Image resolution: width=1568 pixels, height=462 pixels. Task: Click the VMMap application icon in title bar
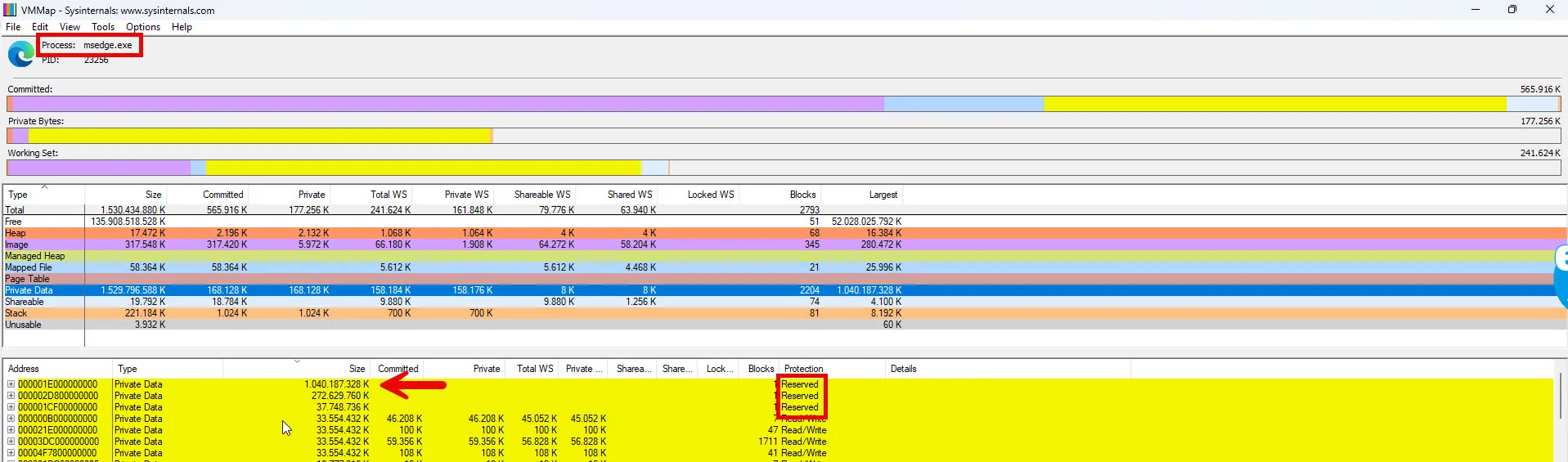pyautogui.click(x=10, y=10)
